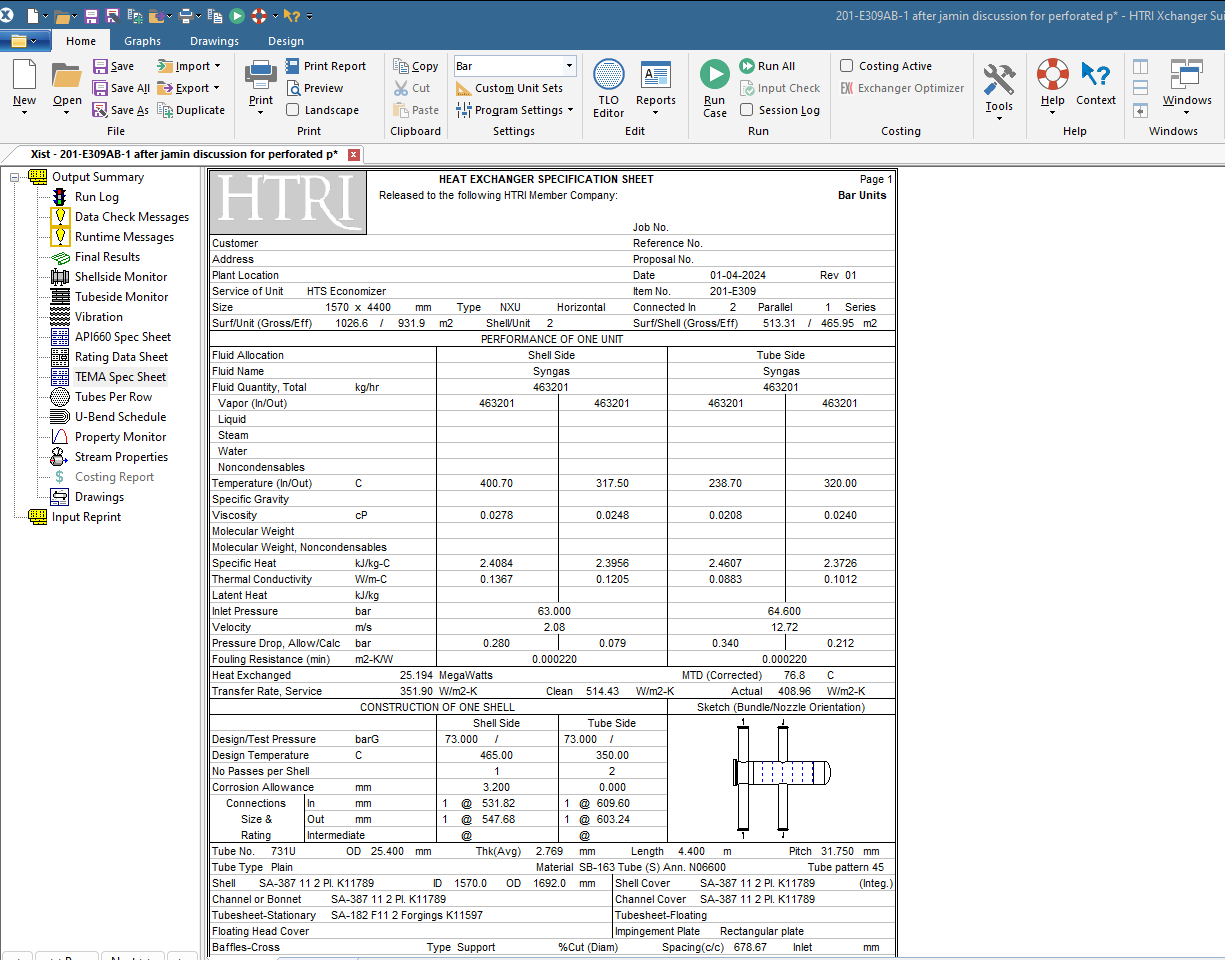Click the quick access printer icon

click(186, 16)
